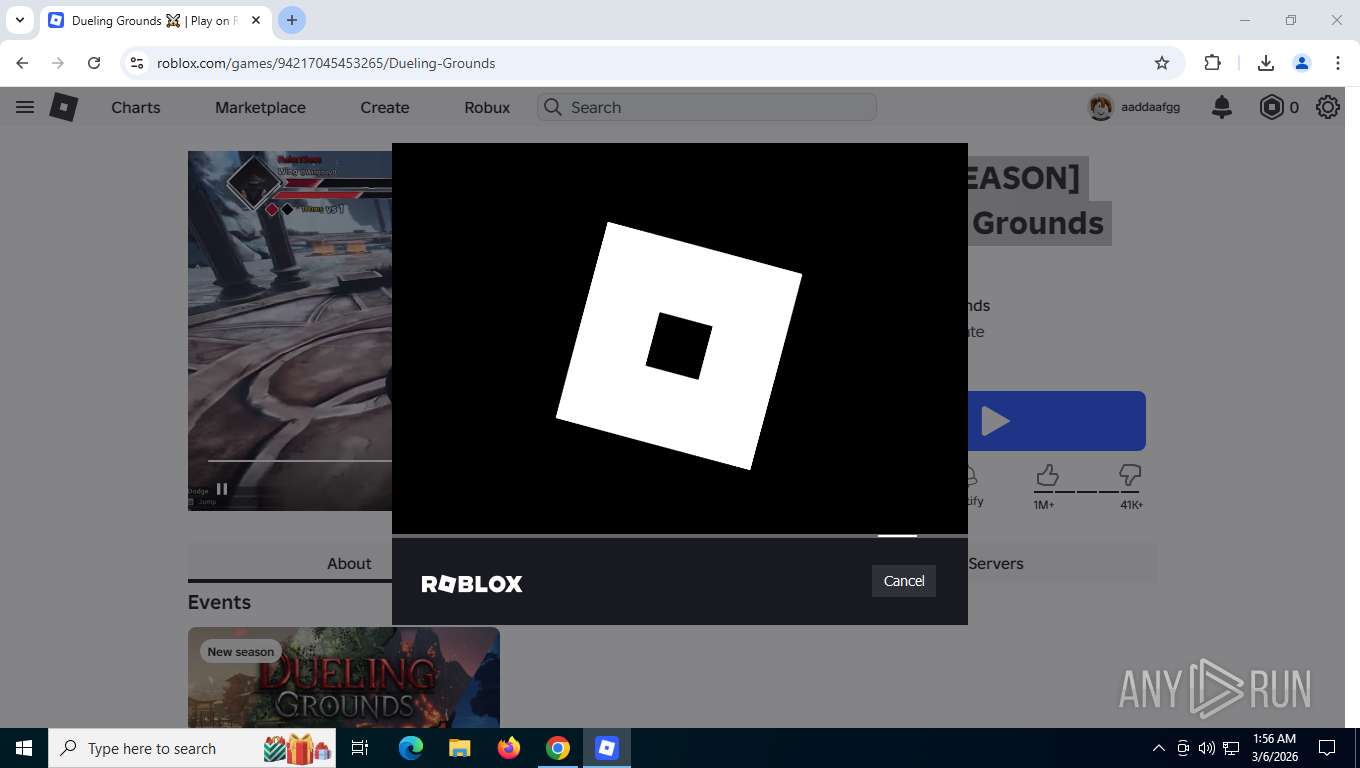Open the Roblox settings gear

[1328, 107]
